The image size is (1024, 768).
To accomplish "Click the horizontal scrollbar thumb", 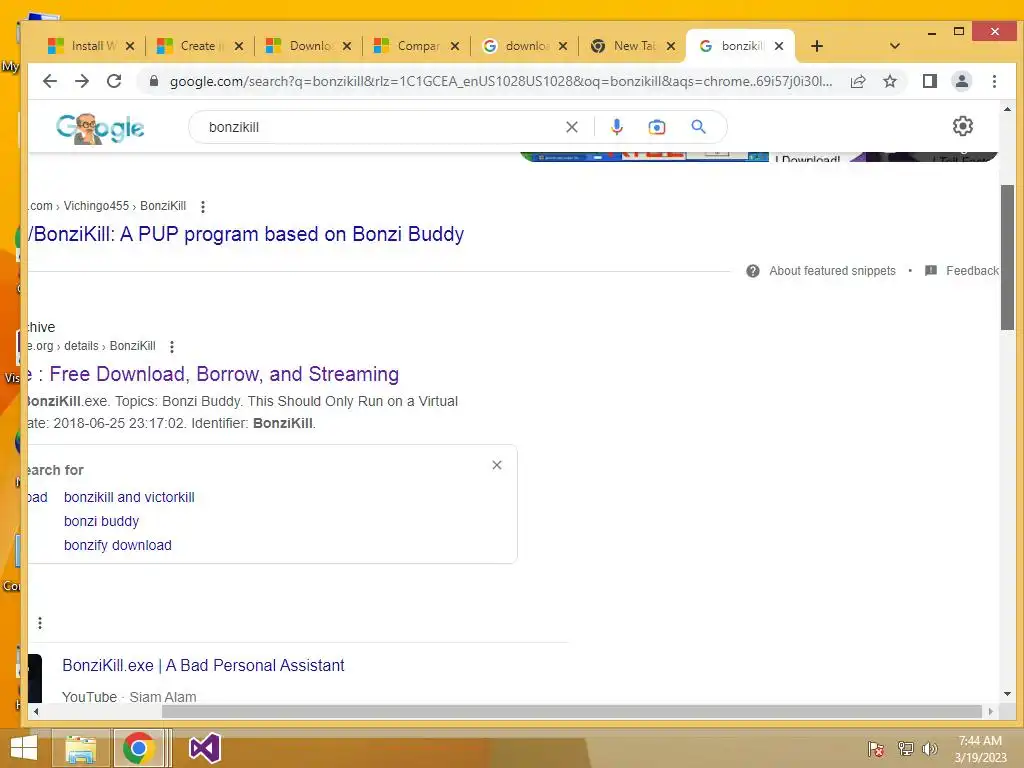I will (x=571, y=711).
